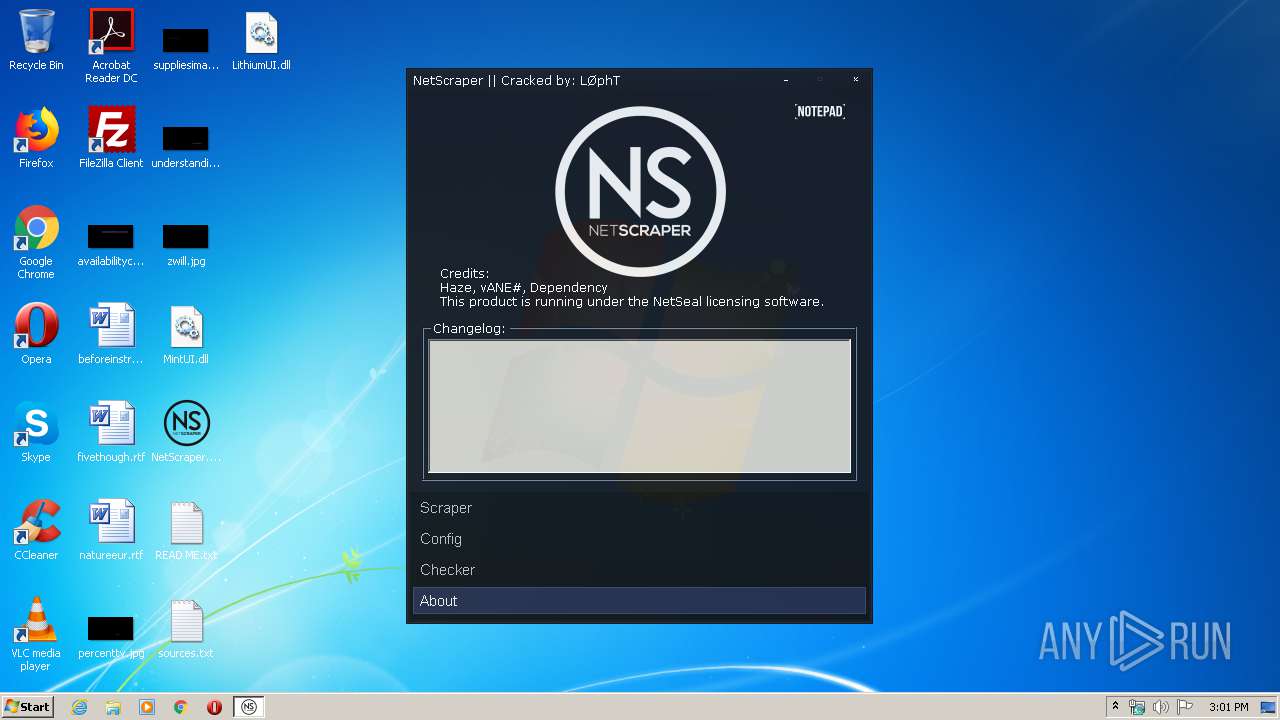This screenshot has width=1280, height=720.
Task: Open the volume control tray icon
Action: pyautogui.click(x=1160, y=707)
